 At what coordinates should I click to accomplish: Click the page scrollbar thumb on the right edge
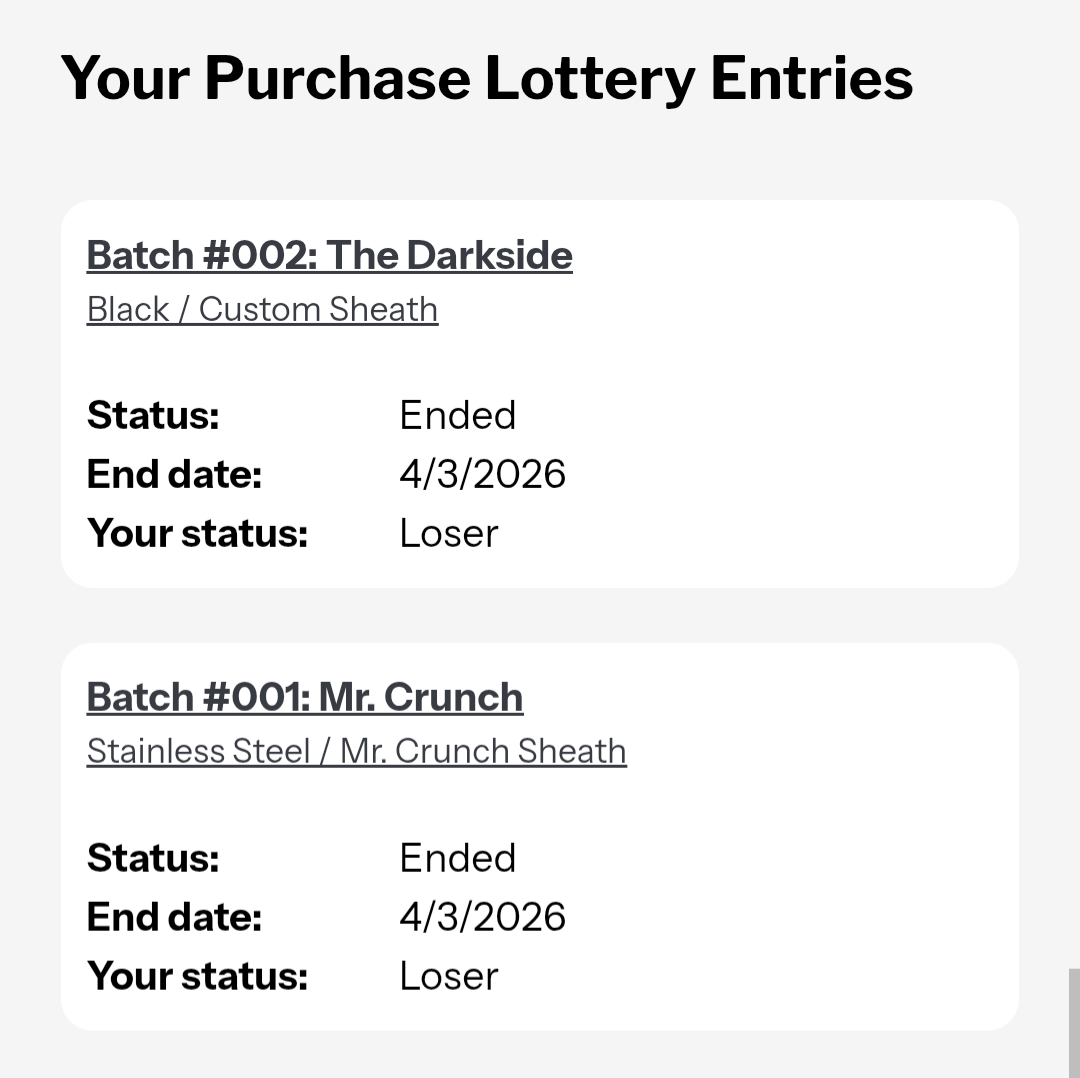coord(1073,1022)
